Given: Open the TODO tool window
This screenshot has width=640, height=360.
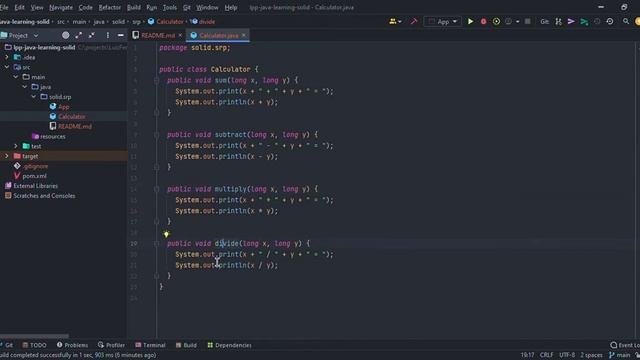Looking at the screenshot, I should [34, 345].
